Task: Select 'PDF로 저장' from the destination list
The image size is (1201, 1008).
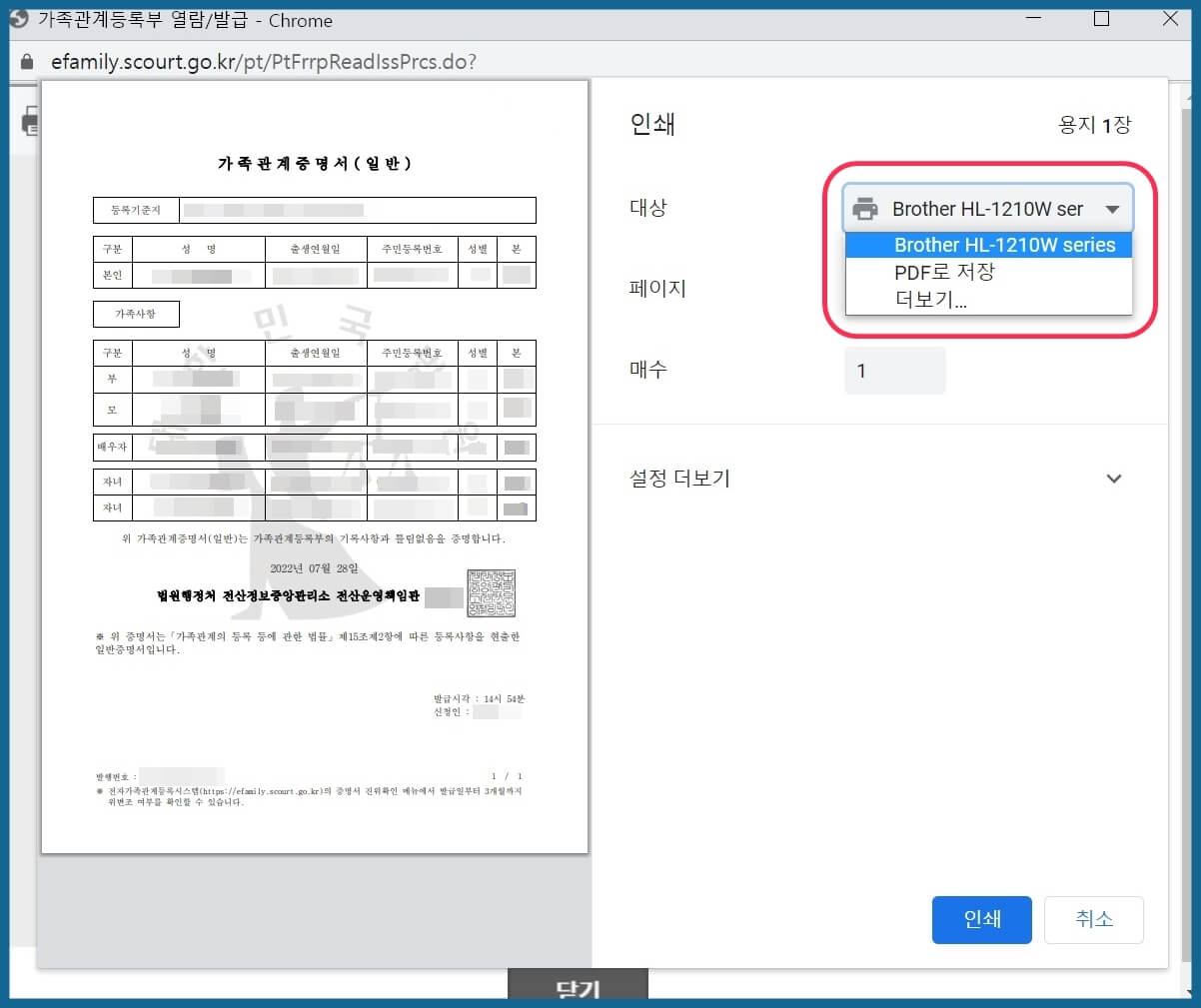Action: click(945, 271)
